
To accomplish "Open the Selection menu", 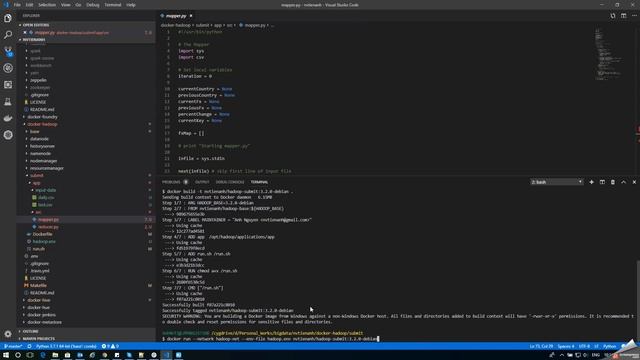I will pyautogui.click(x=47, y=5).
